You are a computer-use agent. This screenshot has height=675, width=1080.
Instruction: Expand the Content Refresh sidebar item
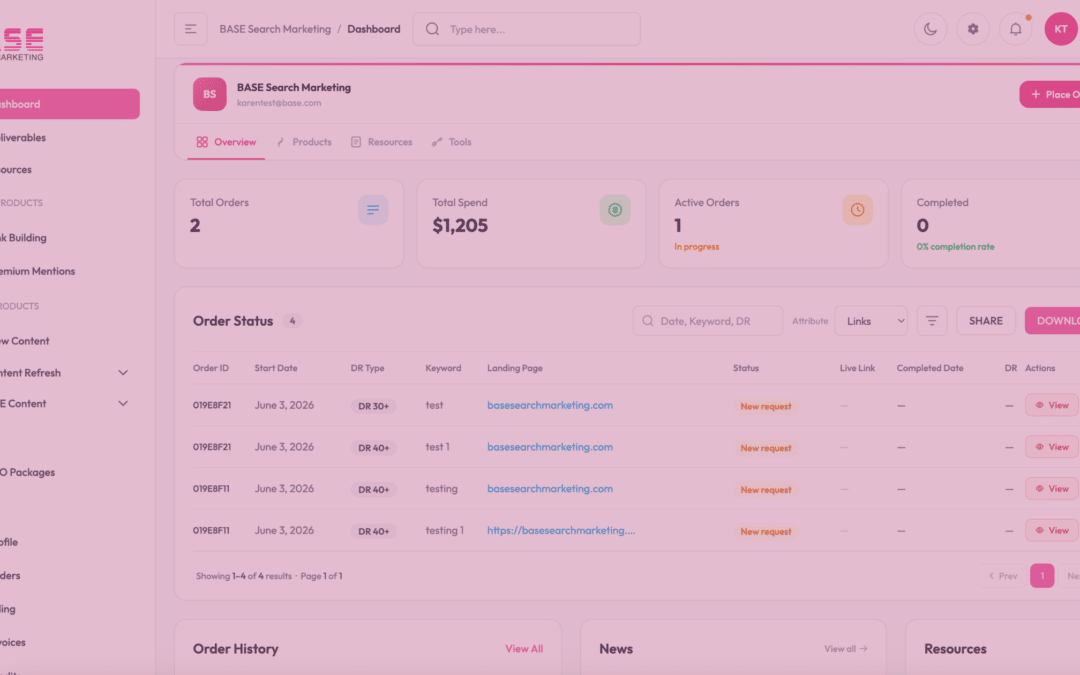pos(123,373)
